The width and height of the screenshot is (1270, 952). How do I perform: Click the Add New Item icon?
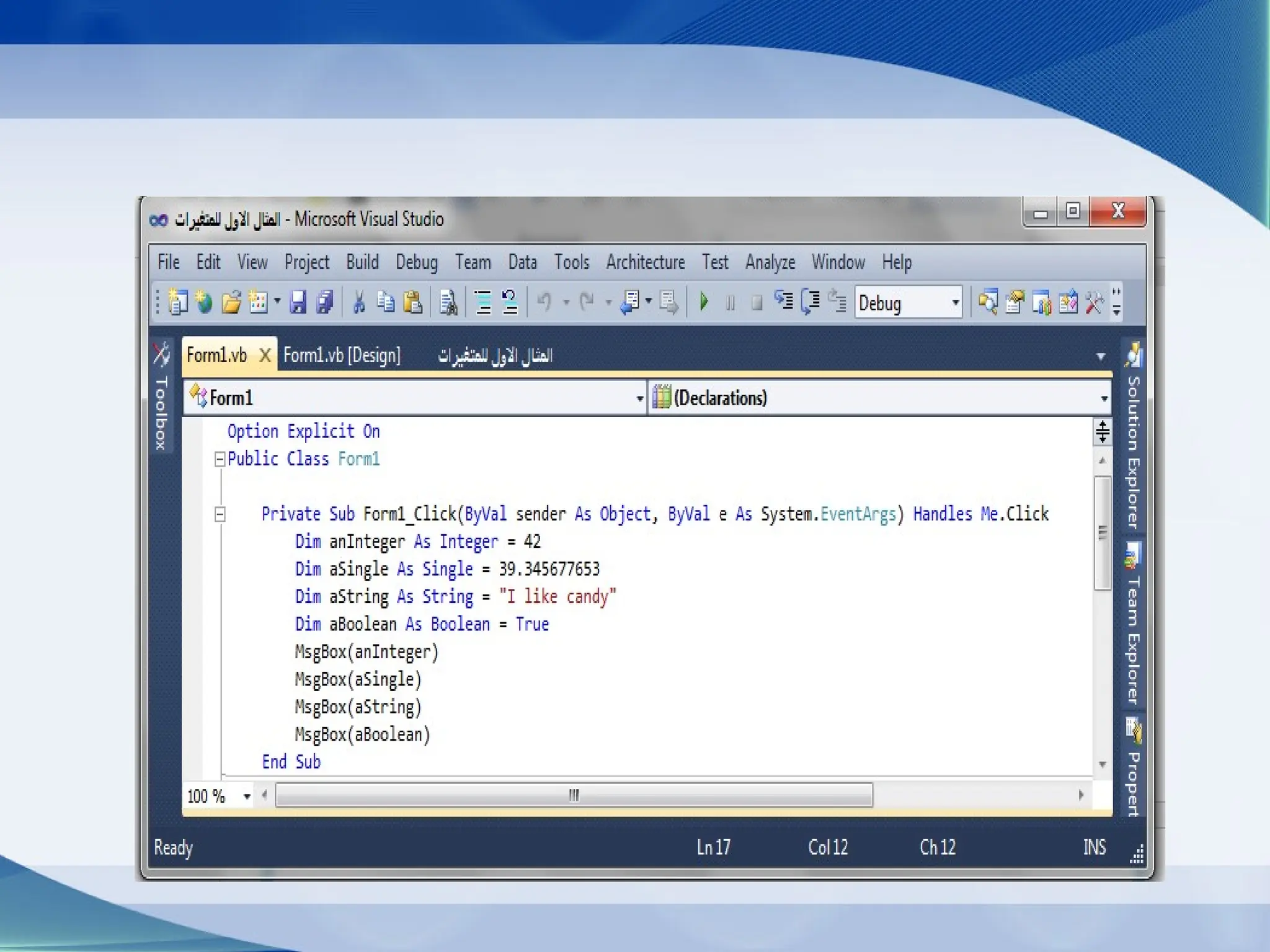pos(258,302)
